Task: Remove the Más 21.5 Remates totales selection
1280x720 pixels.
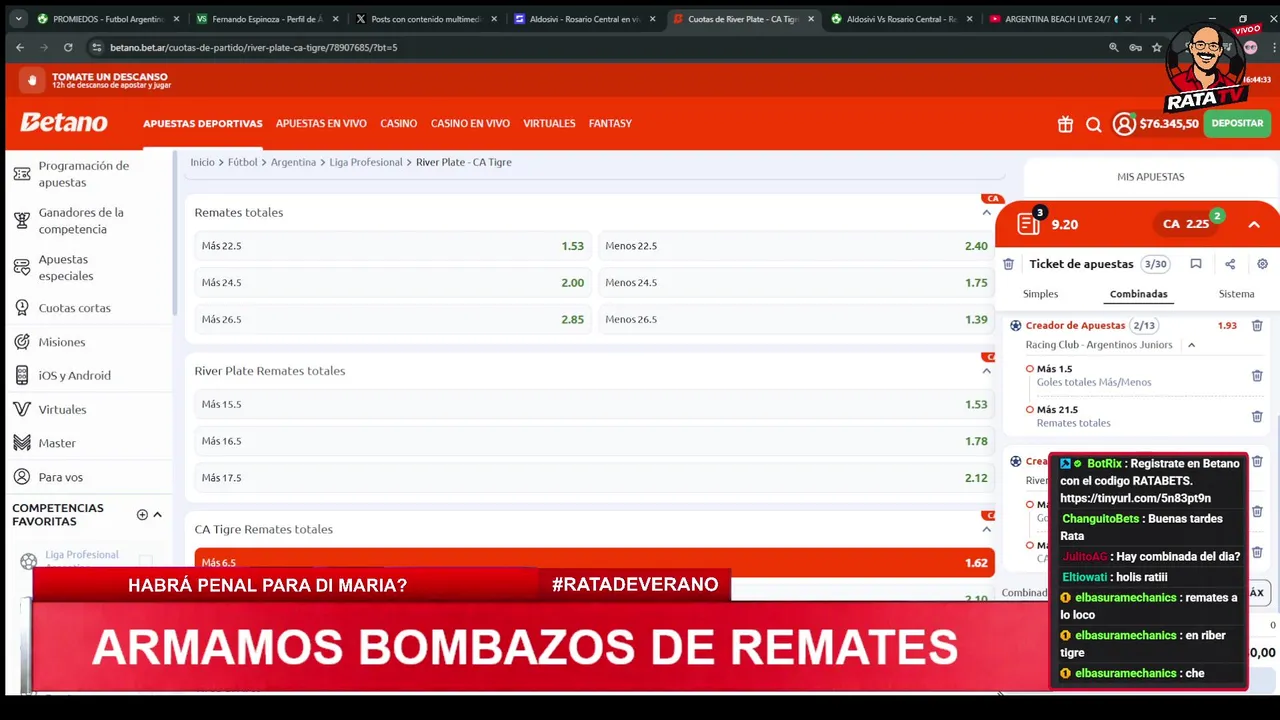Action: pyautogui.click(x=1257, y=416)
